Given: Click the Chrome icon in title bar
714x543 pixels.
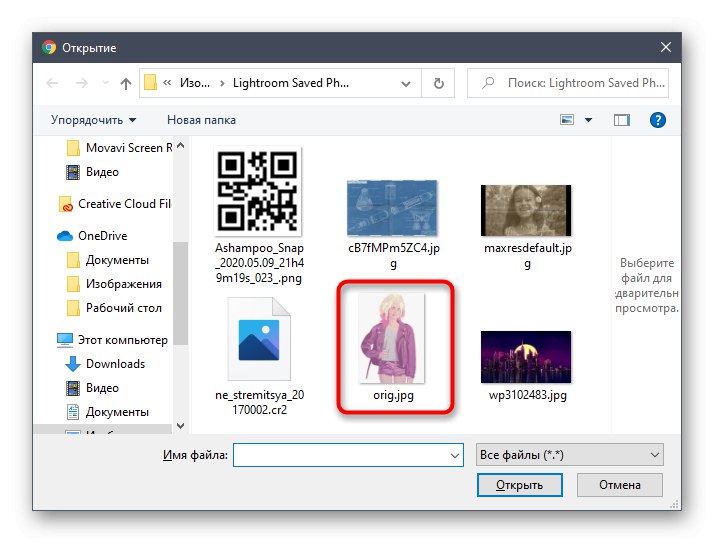Looking at the screenshot, I should click(x=49, y=47).
